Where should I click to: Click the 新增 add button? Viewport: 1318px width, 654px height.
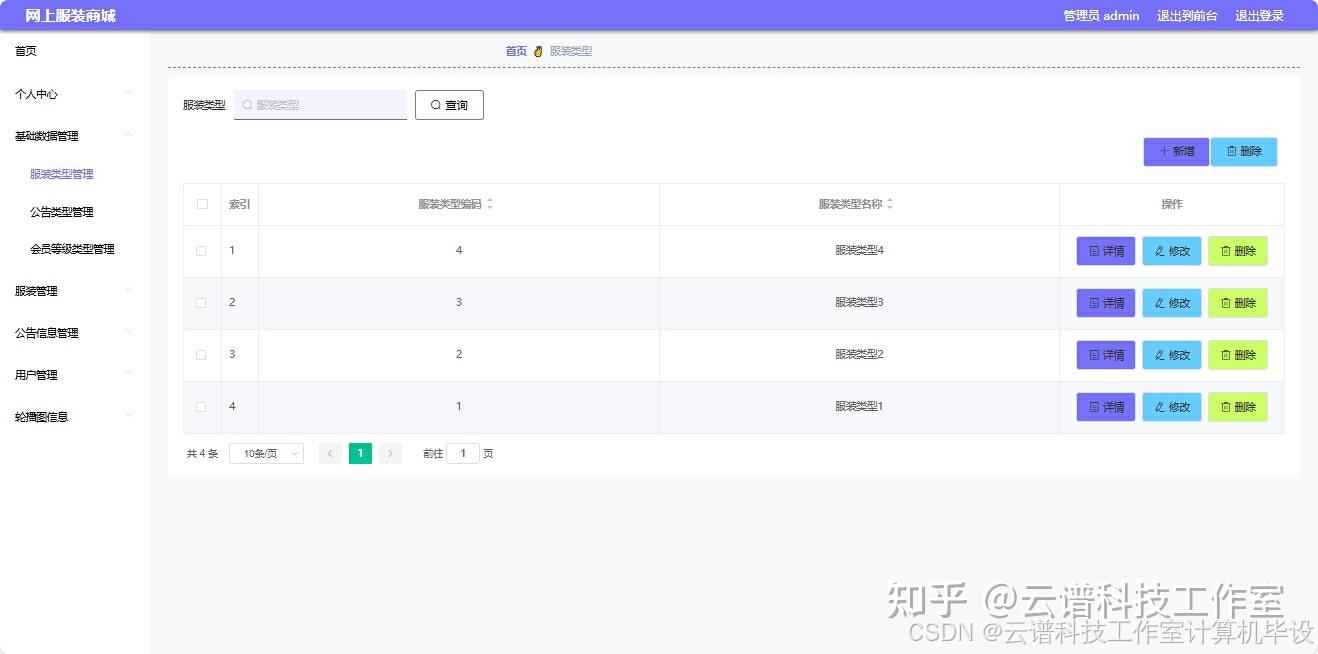point(1176,152)
